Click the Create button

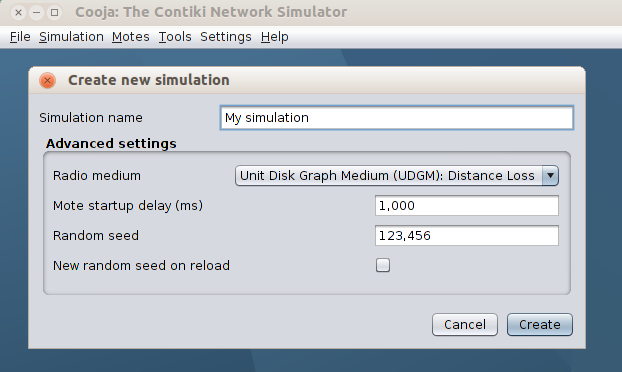click(540, 324)
